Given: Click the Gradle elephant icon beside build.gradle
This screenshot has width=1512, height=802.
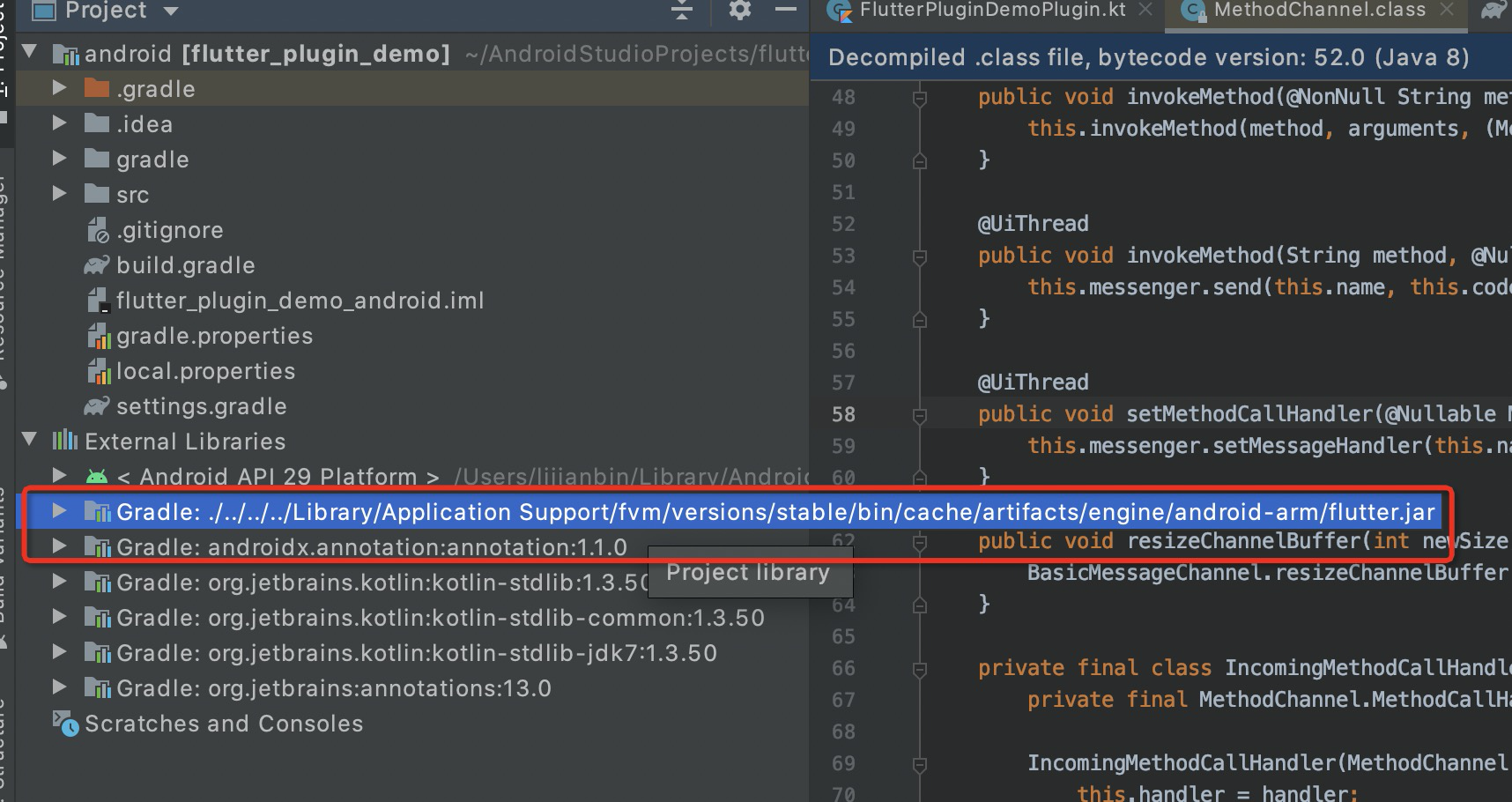Looking at the screenshot, I should click(95, 264).
